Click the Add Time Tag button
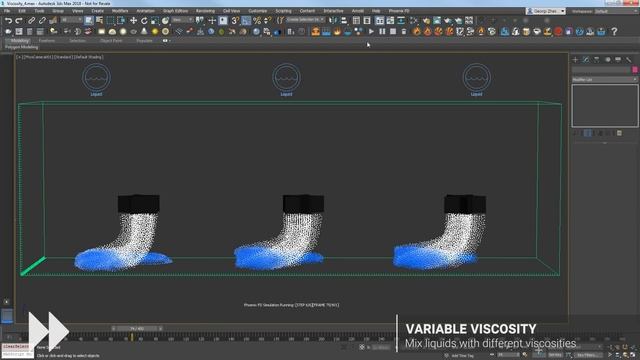The height and width of the screenshot is (360, 640). tap(462, 356)
